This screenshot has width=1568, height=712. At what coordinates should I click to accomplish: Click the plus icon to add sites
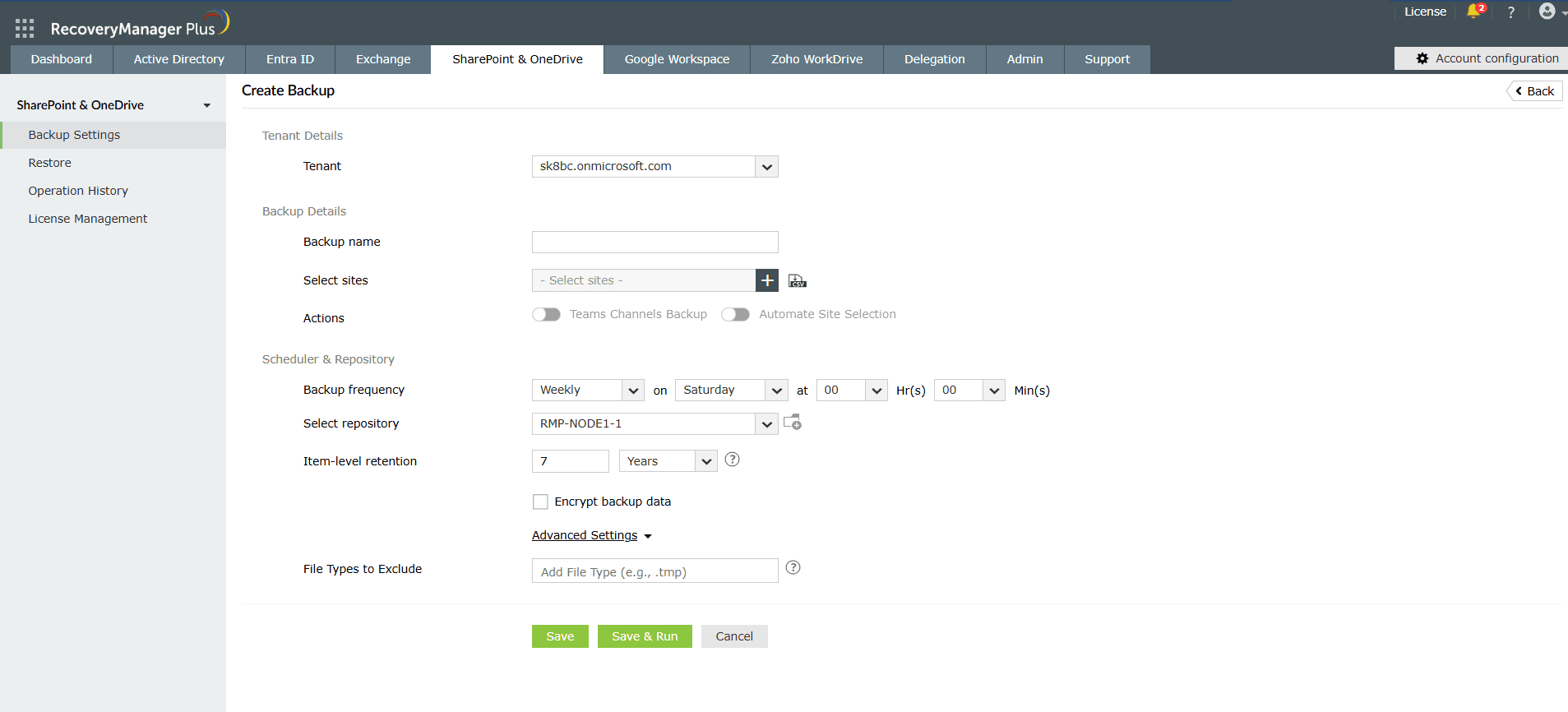[x=767, y=280]
